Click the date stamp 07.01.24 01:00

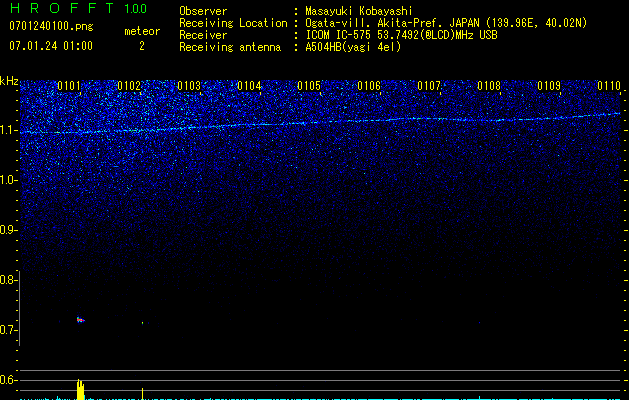point(51,46)
